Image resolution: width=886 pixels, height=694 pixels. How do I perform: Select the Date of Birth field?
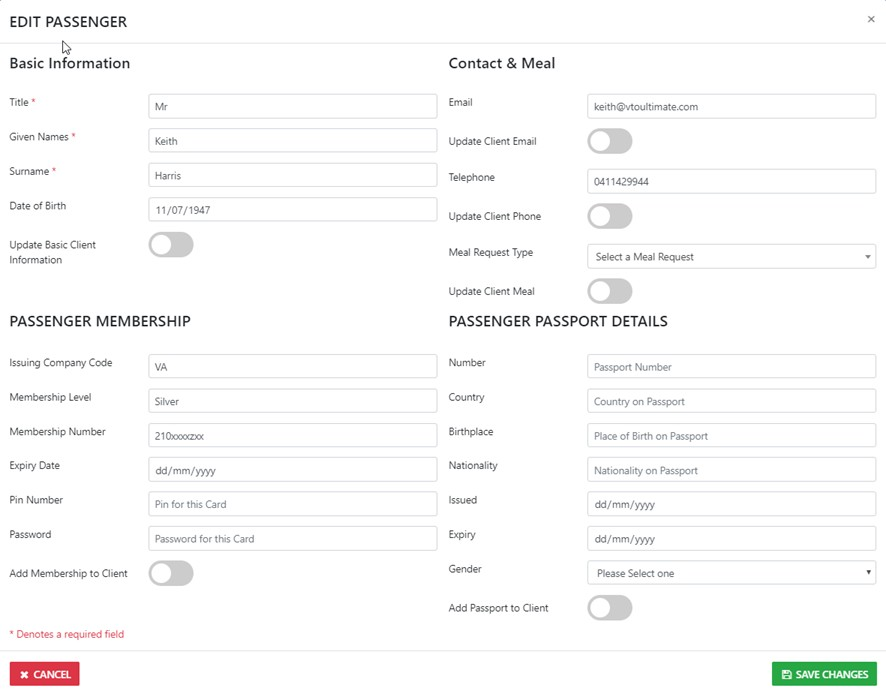tap(292, 210)
